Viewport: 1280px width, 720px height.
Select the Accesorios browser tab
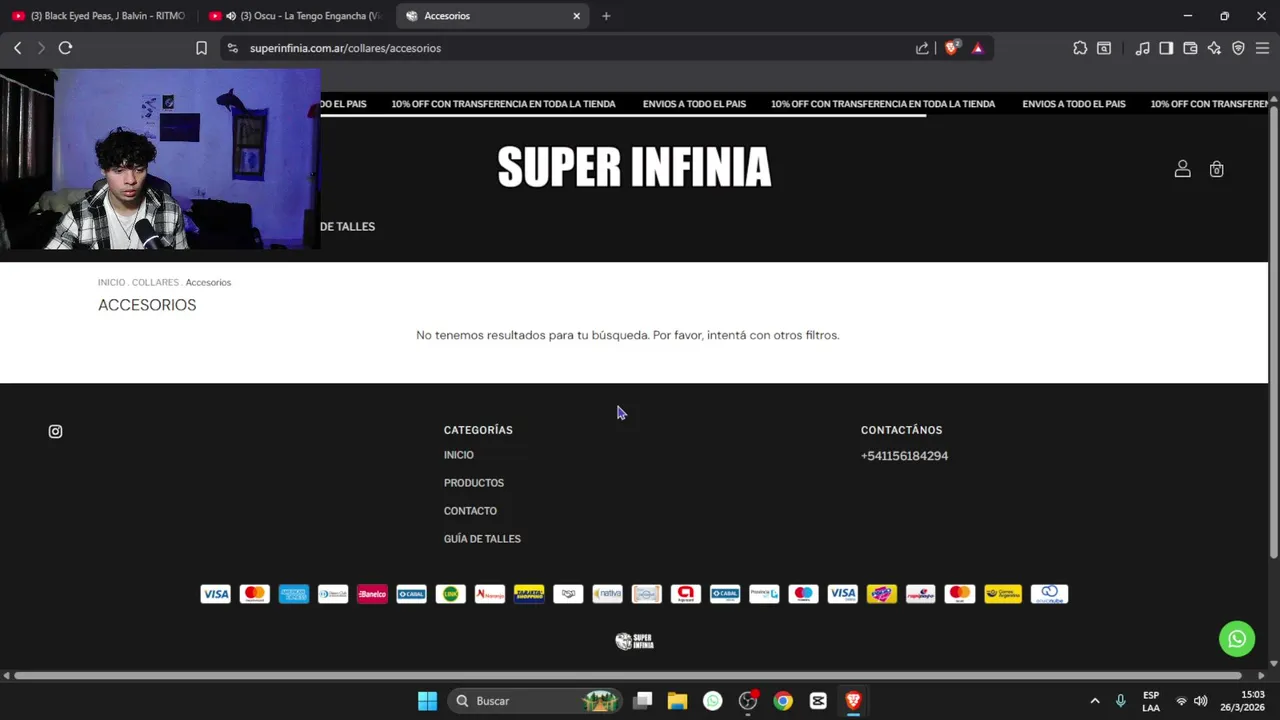pyautogui.click(x=490, y=16)
